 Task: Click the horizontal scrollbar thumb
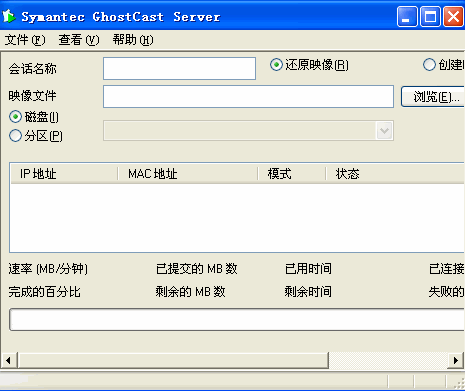[173, 360]
